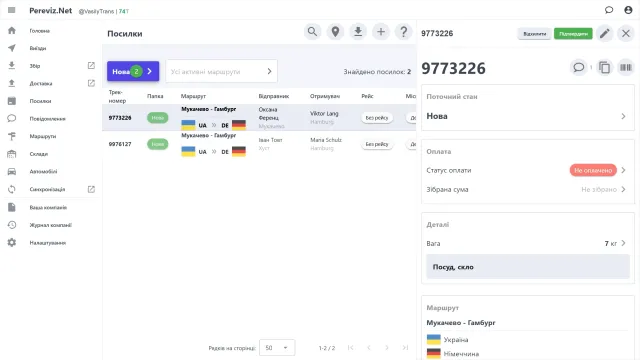Open Головна in sidebar
This screenshot has width=640, height=360.
point(40,31)
